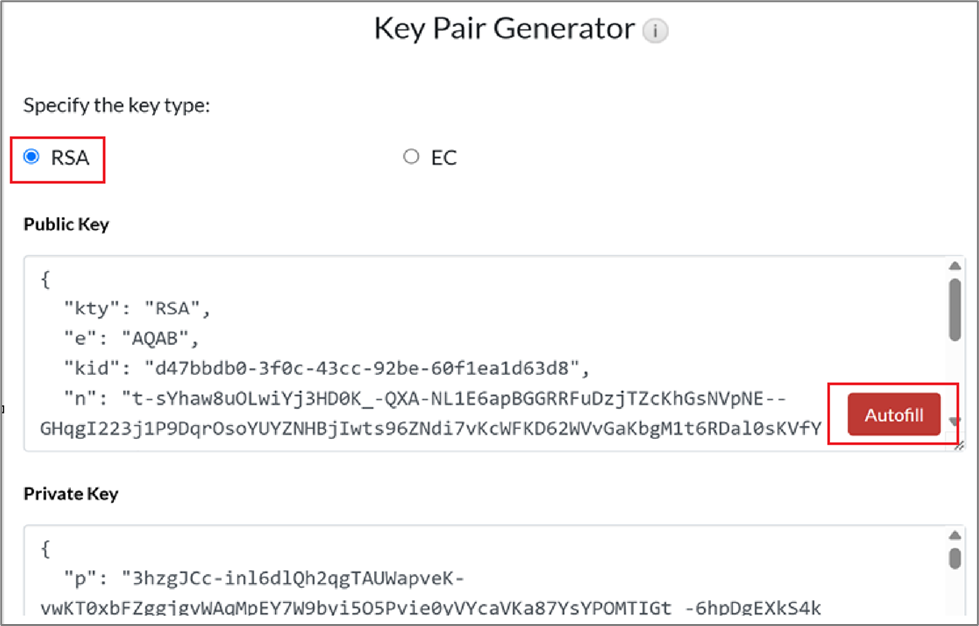Click the info icon beside Key Pair Generator

tap(655, 31)
